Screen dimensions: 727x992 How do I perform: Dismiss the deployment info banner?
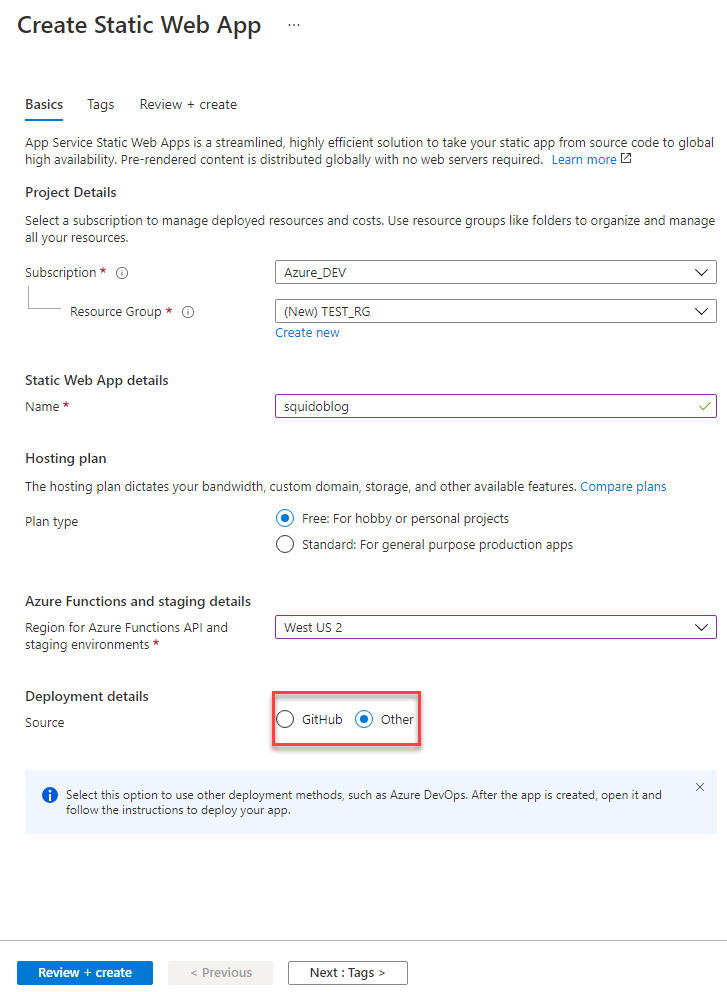(700, 787)
